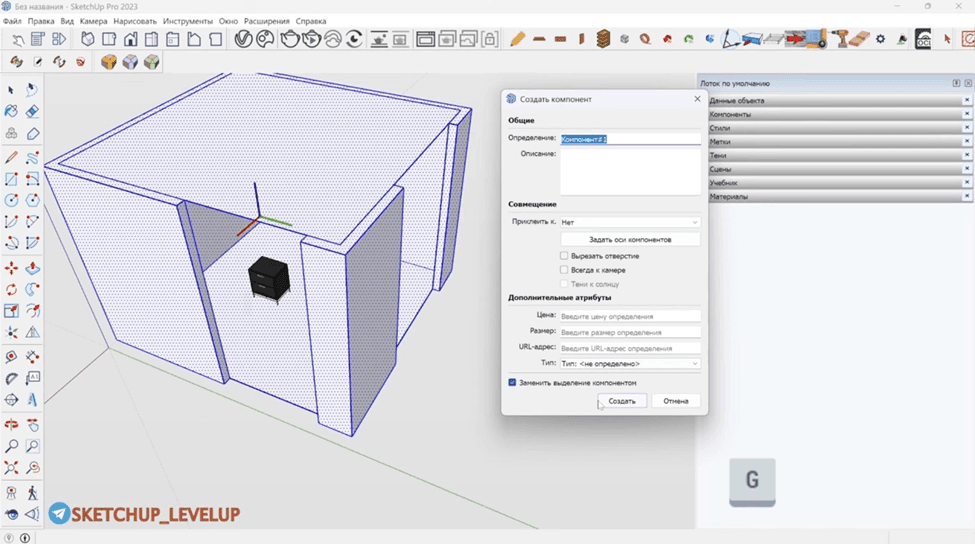This screenshot has height=544, width=975.
Task: Select the Rotate tool
Action: (11, 290)
